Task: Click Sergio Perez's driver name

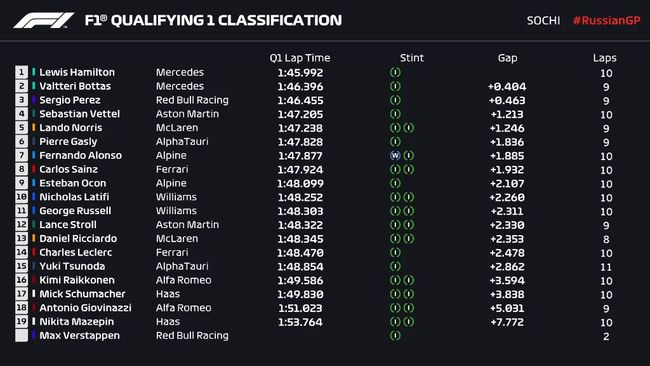Action: pyautogui.click(x=70, y=100)
